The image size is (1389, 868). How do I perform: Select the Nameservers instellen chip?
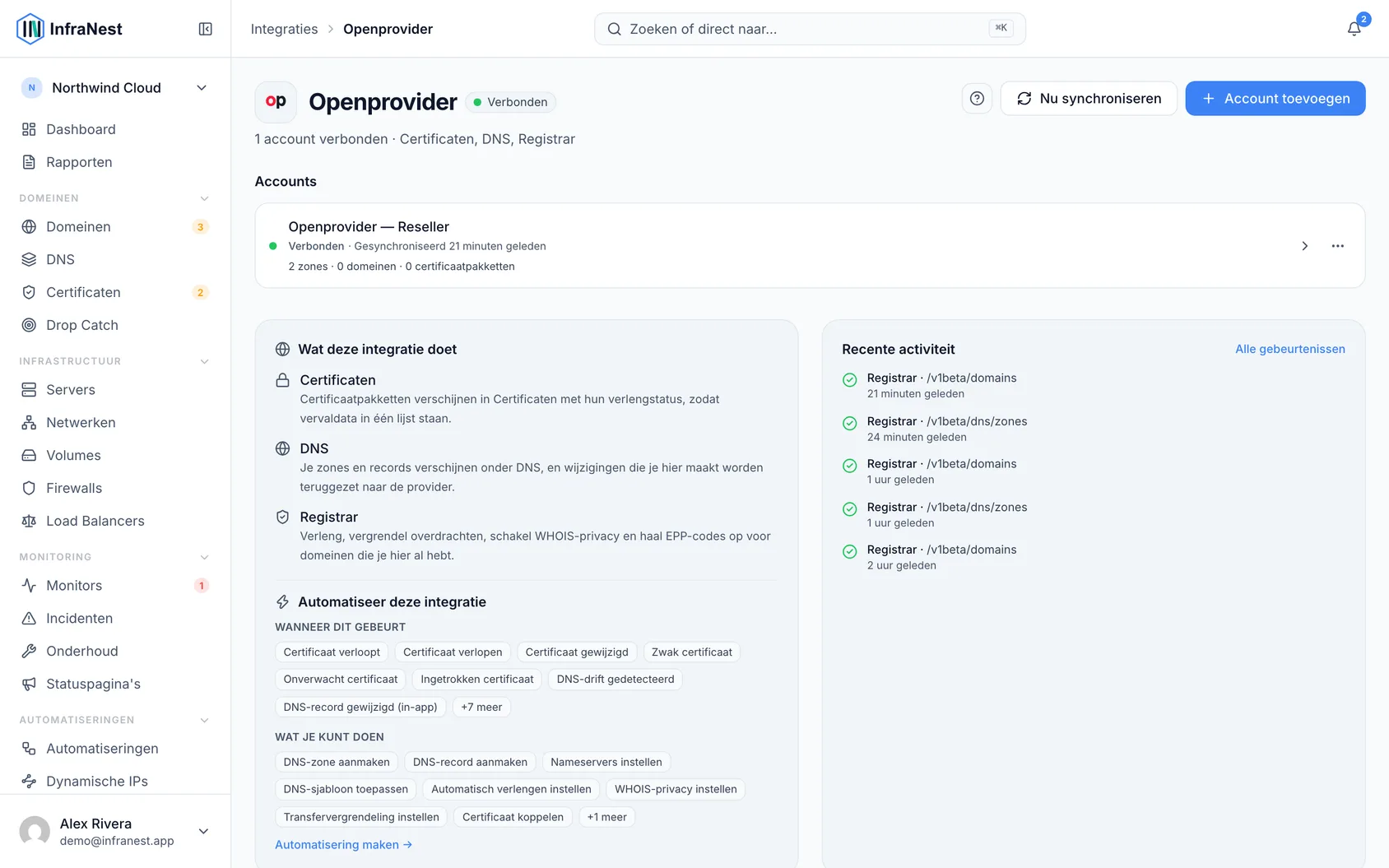coord(606,762)
